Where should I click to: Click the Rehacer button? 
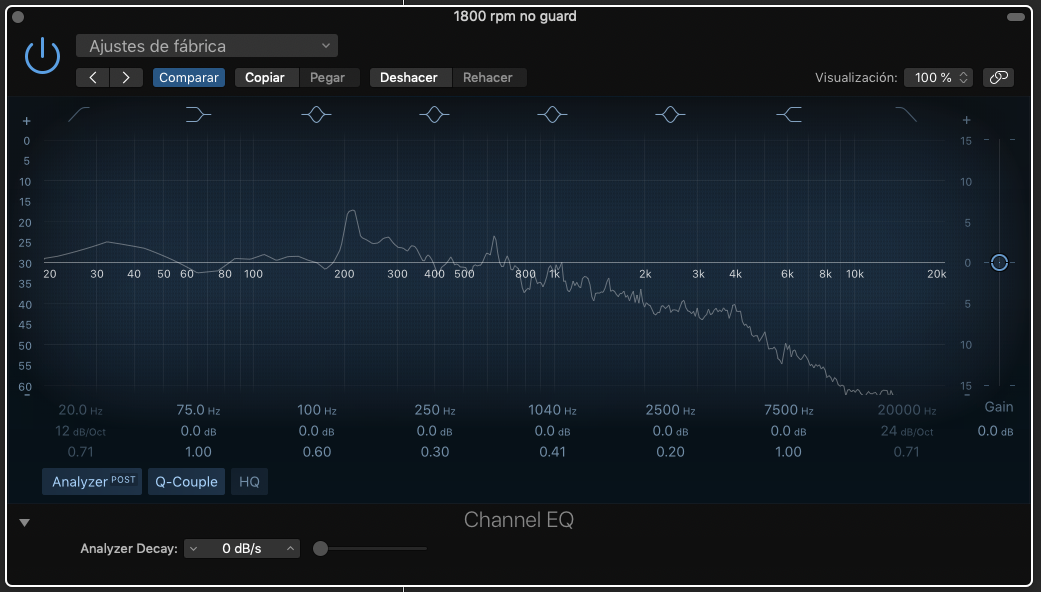[x=488, y=78]
